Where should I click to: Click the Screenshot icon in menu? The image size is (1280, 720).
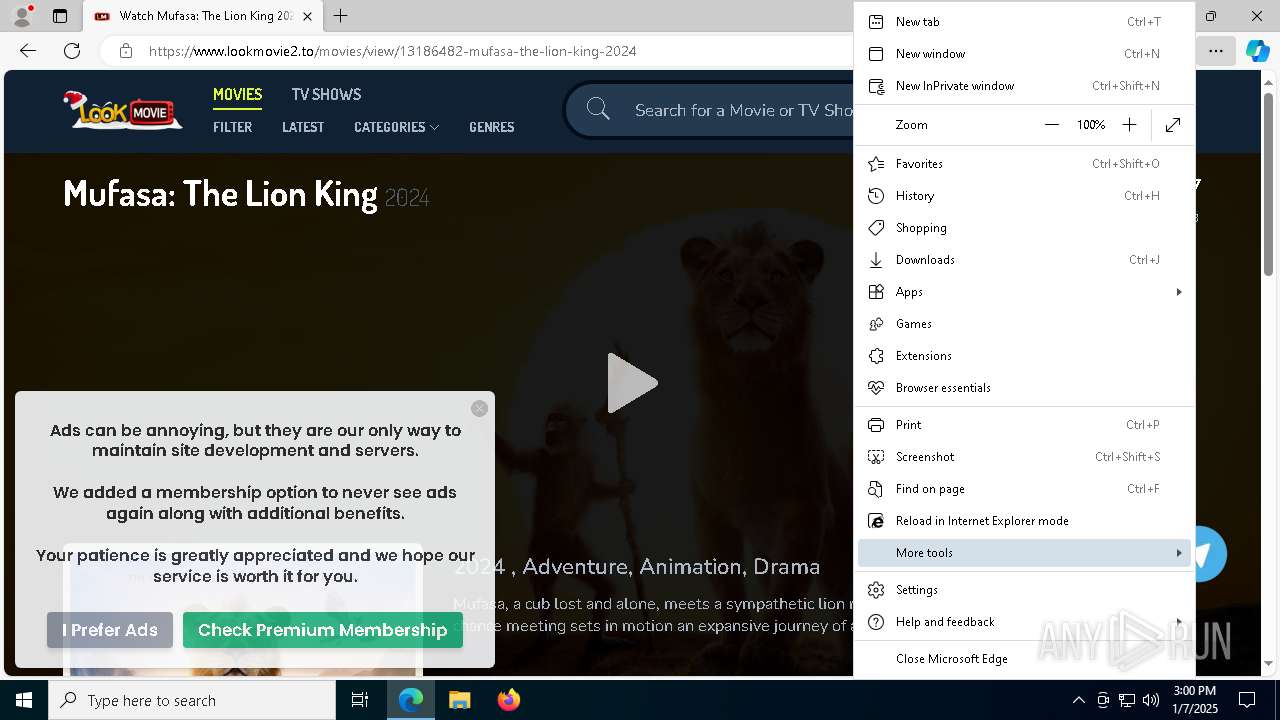876,457
